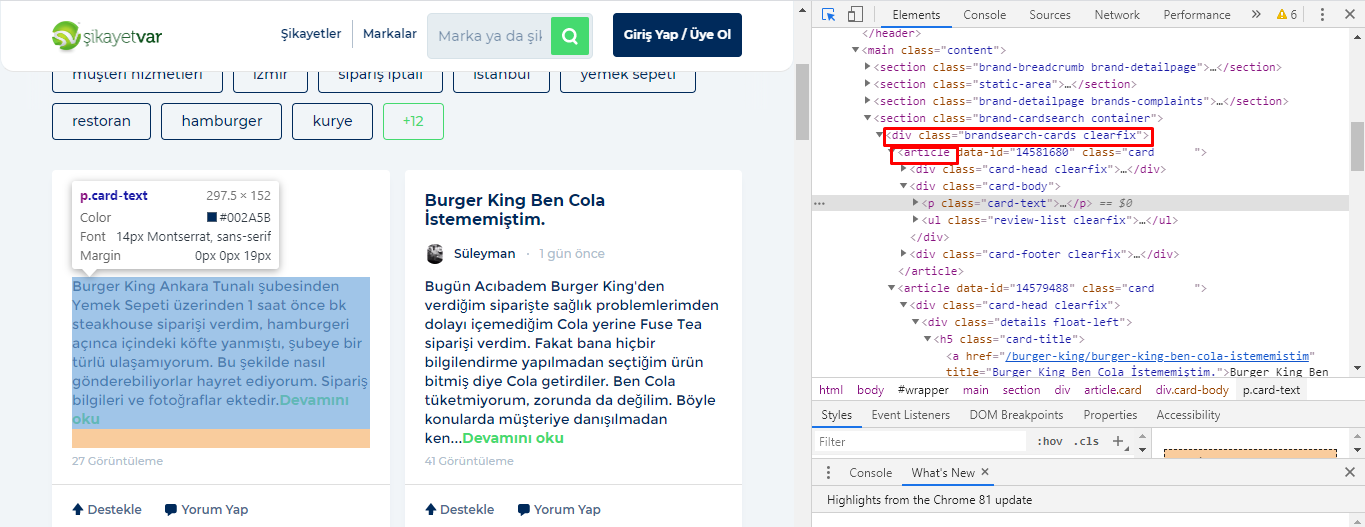Collapse the article with data-id 14579488

[x=892, y=288]
